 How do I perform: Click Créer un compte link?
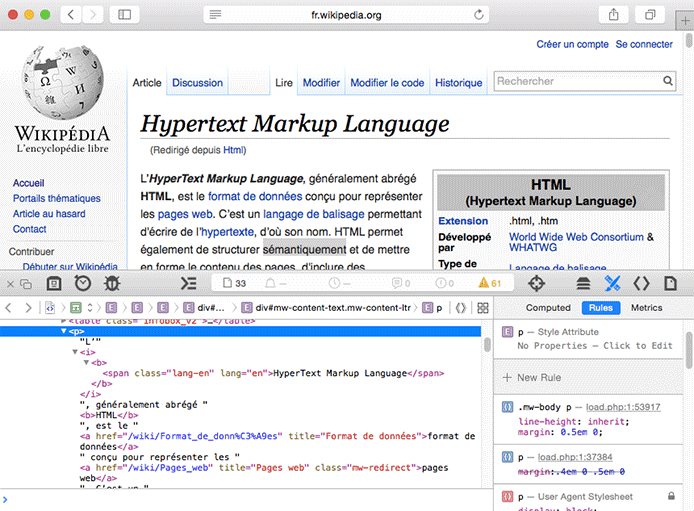[x=572, y=44]
